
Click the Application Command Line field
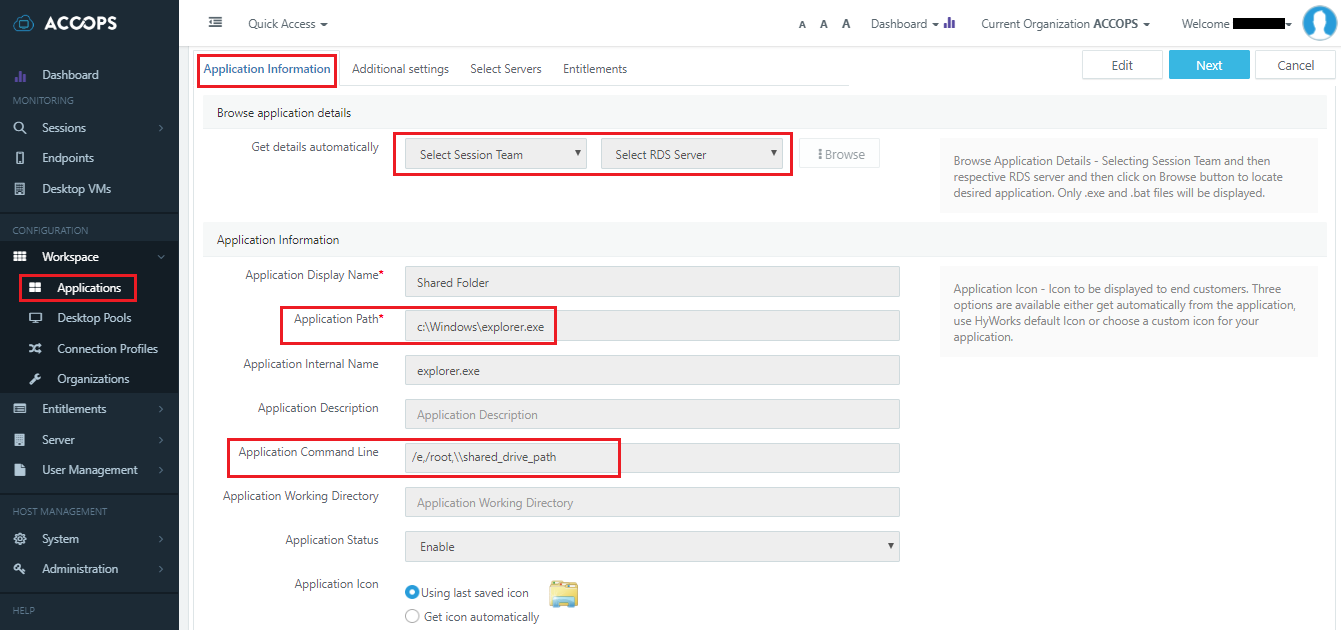point(652,458)
